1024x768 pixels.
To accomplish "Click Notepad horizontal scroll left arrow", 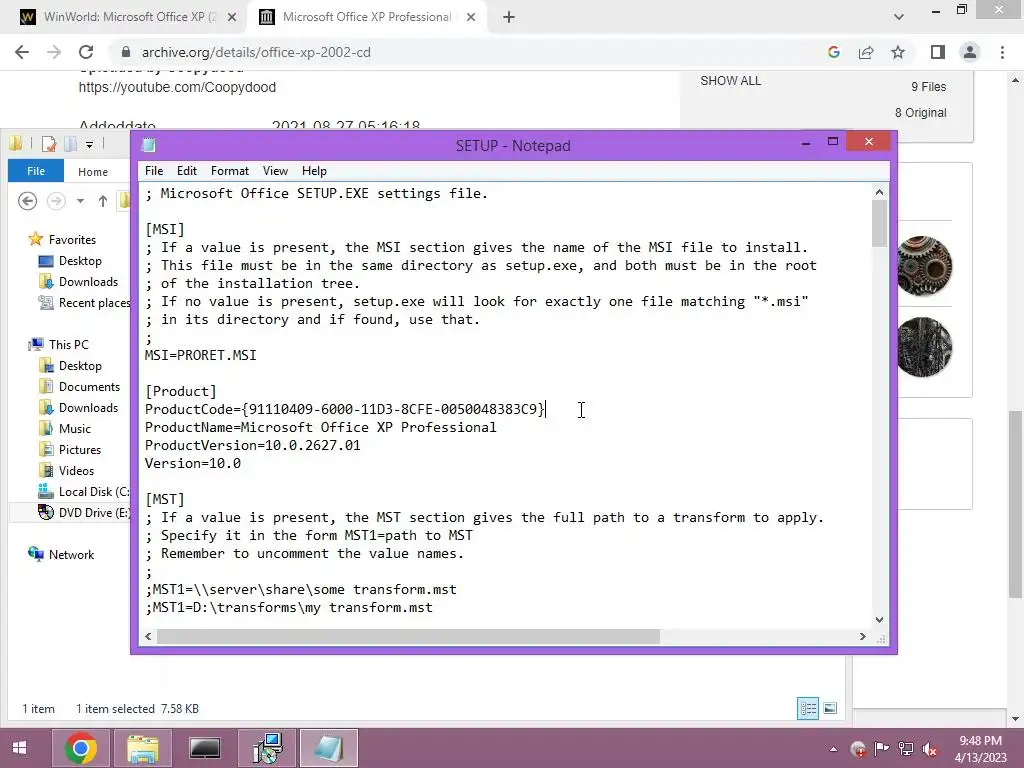I will pos(148,636).
